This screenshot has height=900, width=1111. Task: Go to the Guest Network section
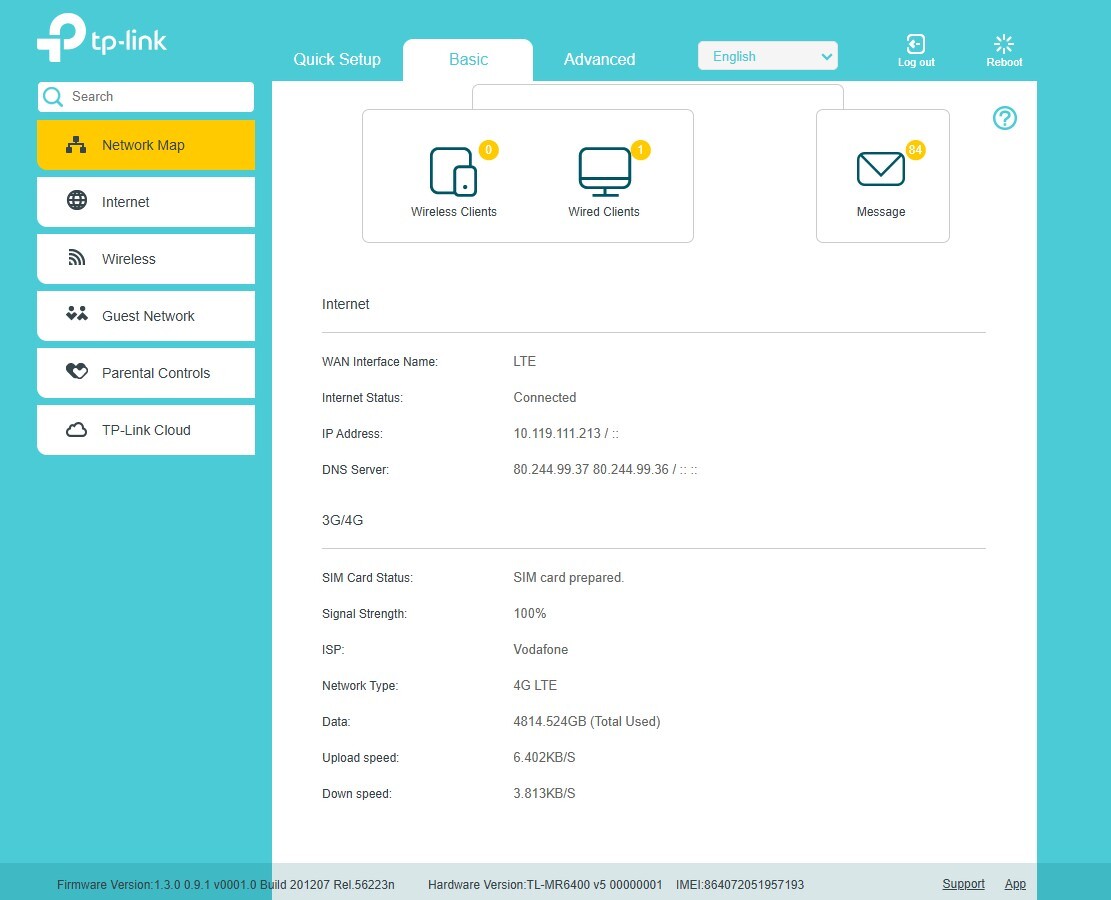(x=146, y=316)
